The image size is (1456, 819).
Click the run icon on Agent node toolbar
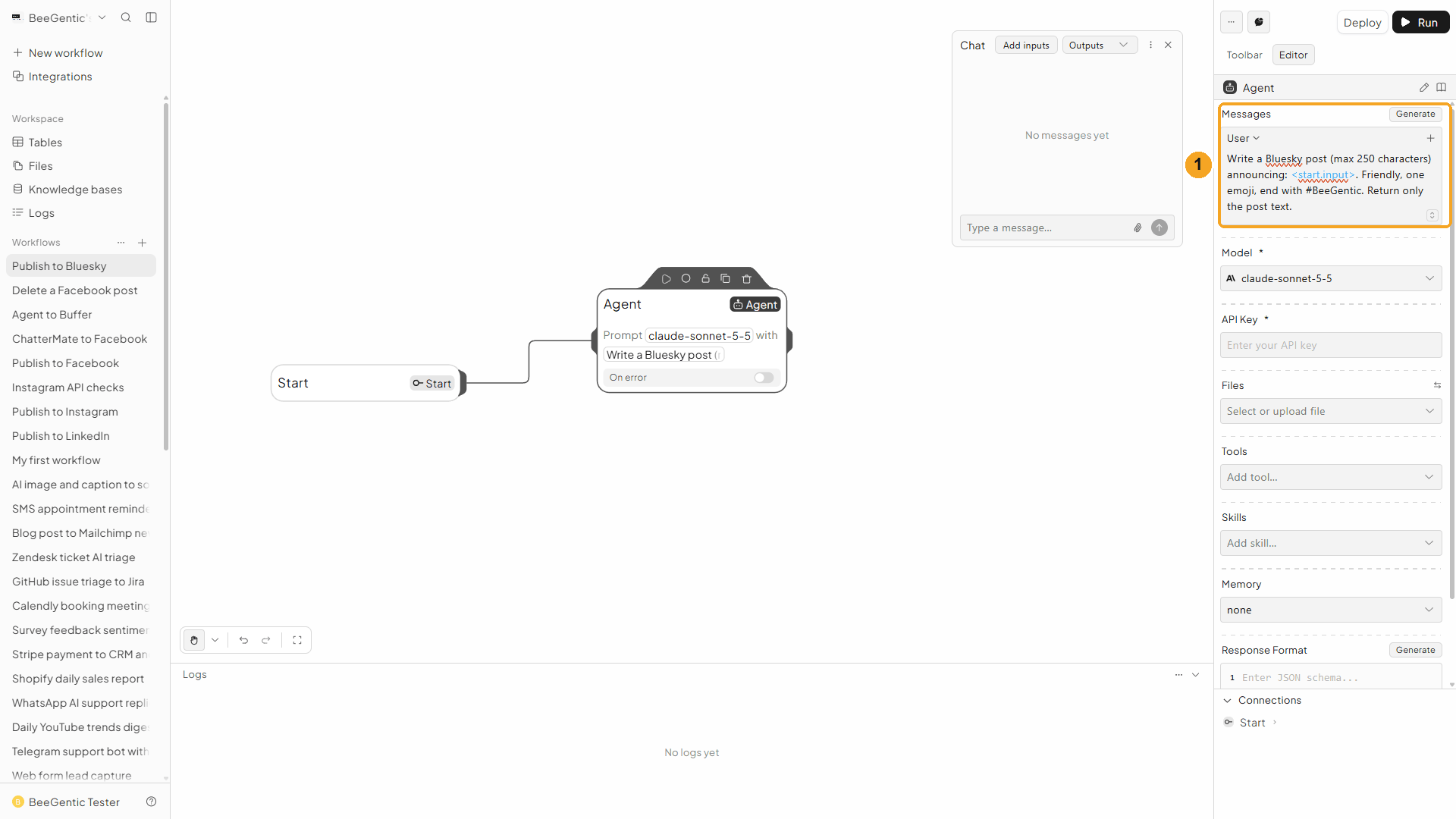coord(666,279)
